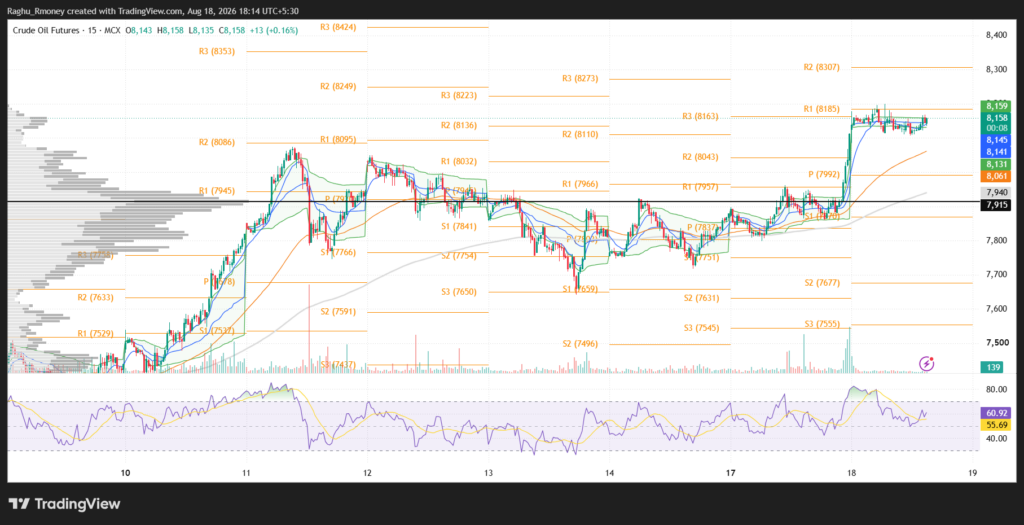Click the 139 volume label
The width and height of the screenshot is (1024, 525).
(993, 368)
